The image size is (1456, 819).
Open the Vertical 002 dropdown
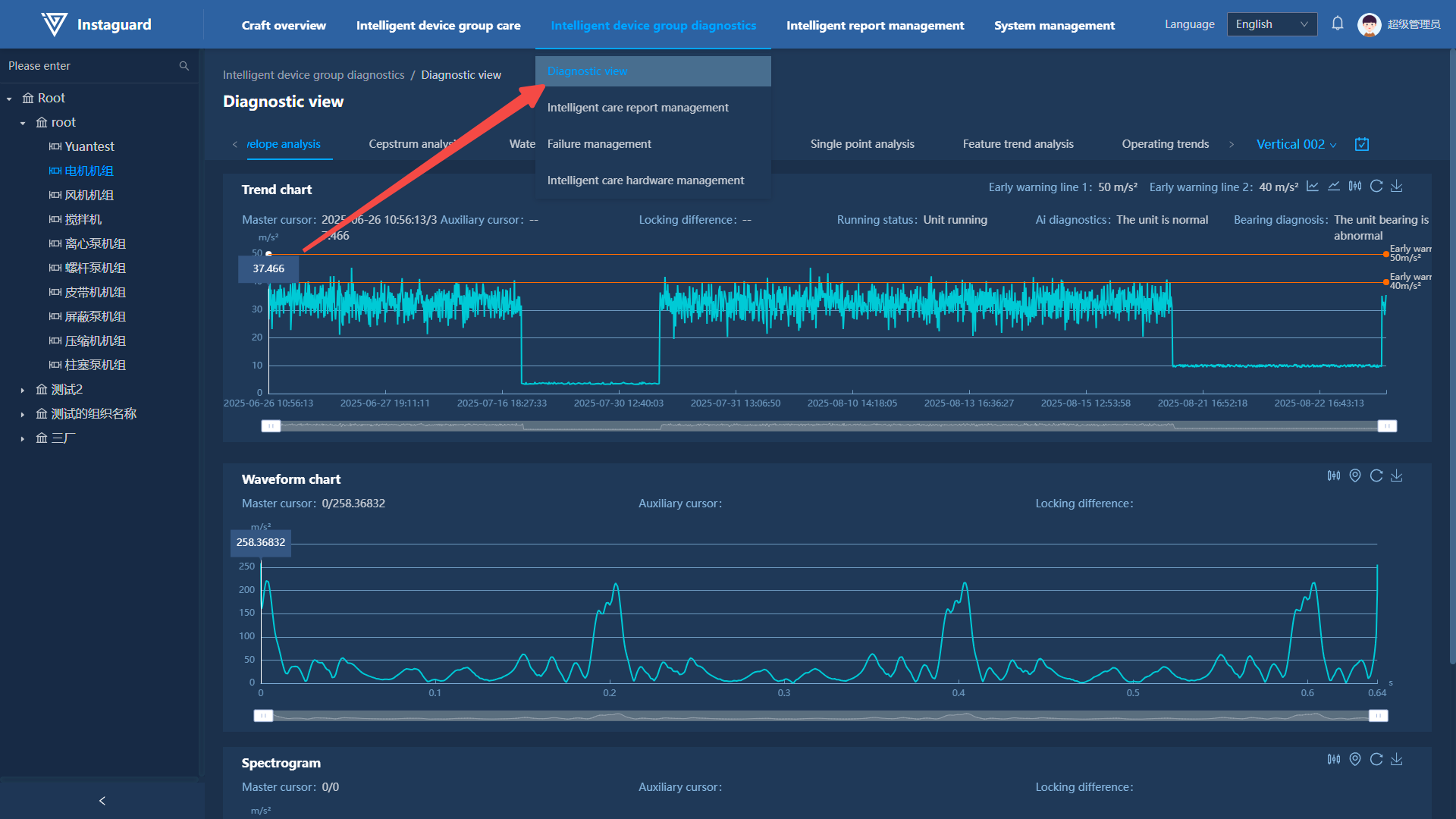tap(1296, 144)
